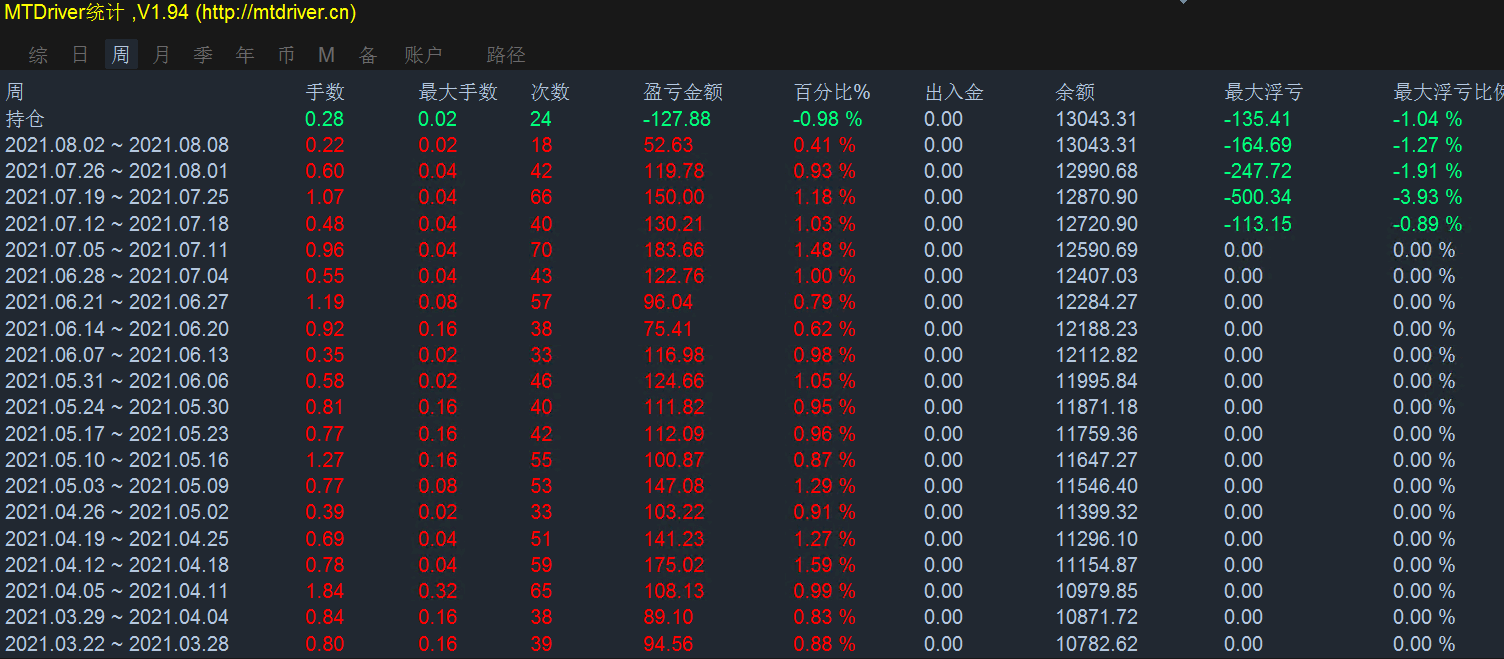Click the 手数 column header
The height and width of the screenshot is (659, 1504).
tap(325, 93)
